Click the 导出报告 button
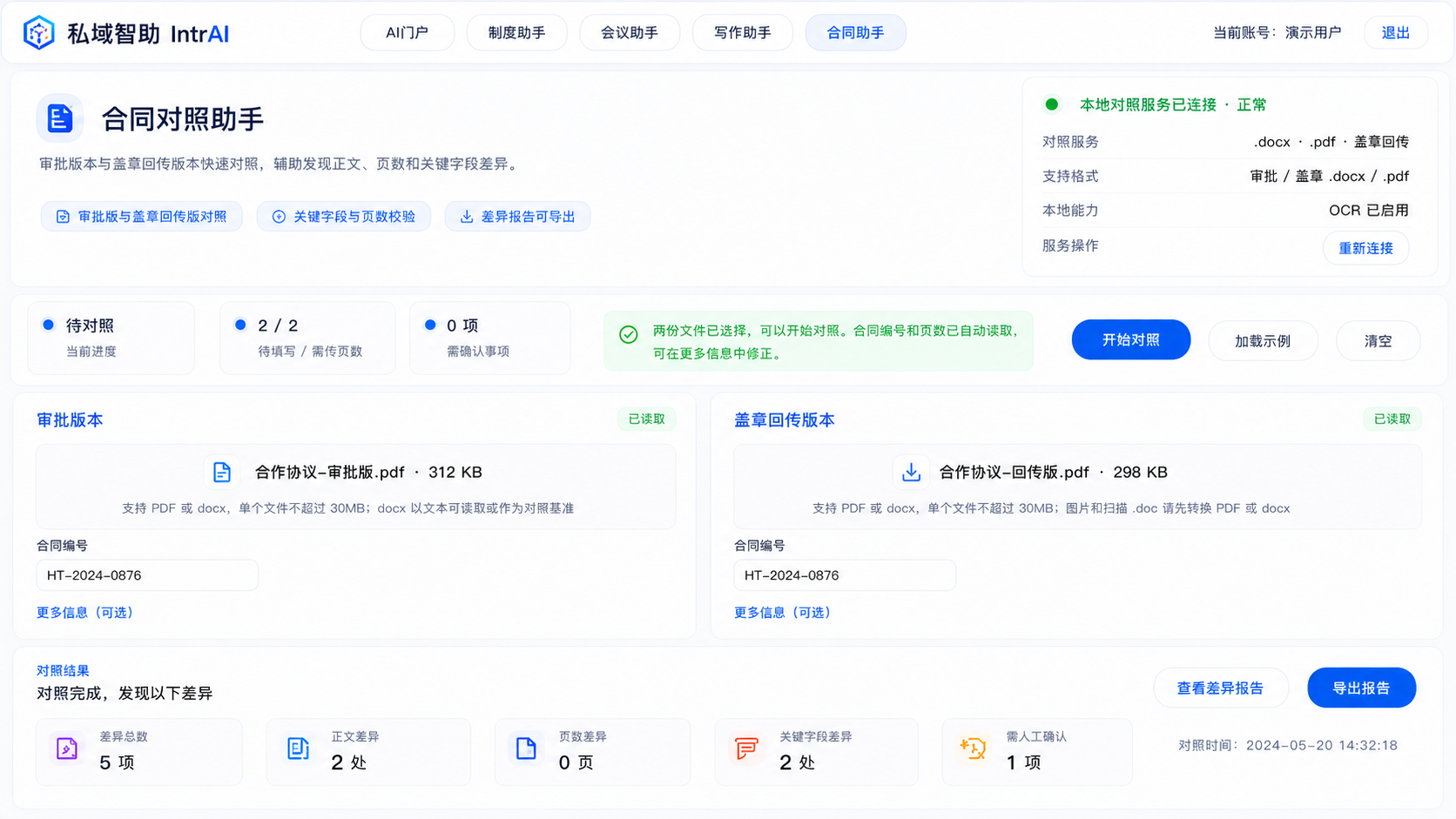 click(x=1361, y=688)
